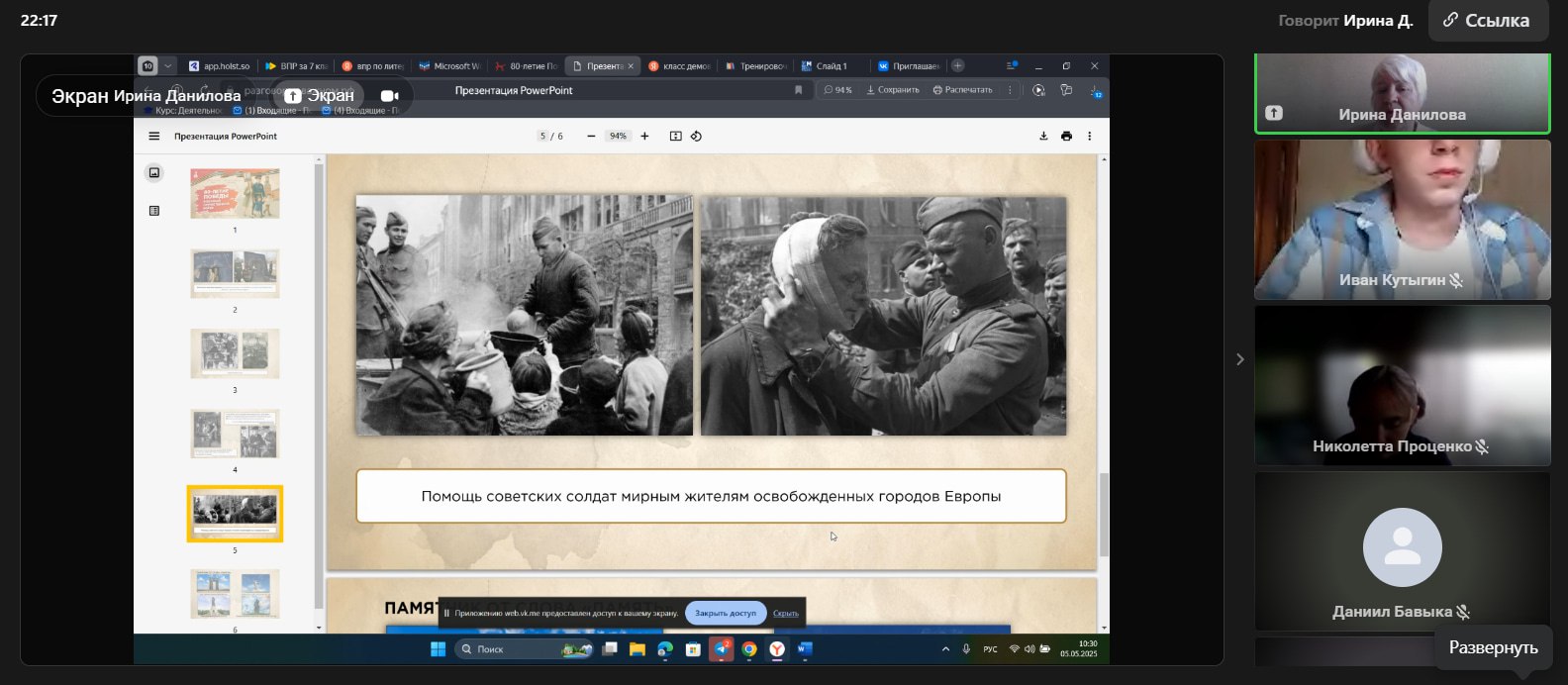This screenshot has width=1568, height=685.
Task: Click the РУС language indicator
Action: [990, 649]
